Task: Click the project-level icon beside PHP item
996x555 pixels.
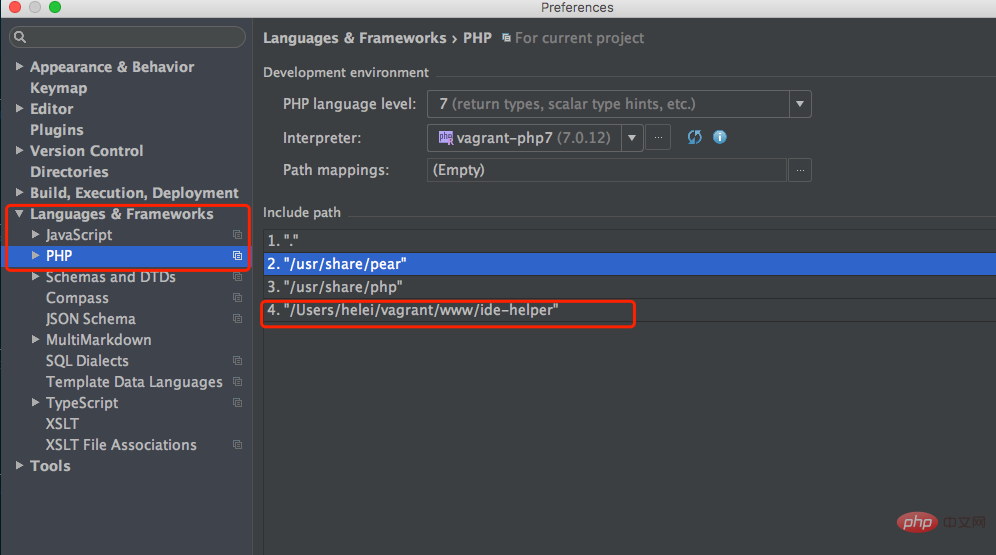Action: point(237,256)
